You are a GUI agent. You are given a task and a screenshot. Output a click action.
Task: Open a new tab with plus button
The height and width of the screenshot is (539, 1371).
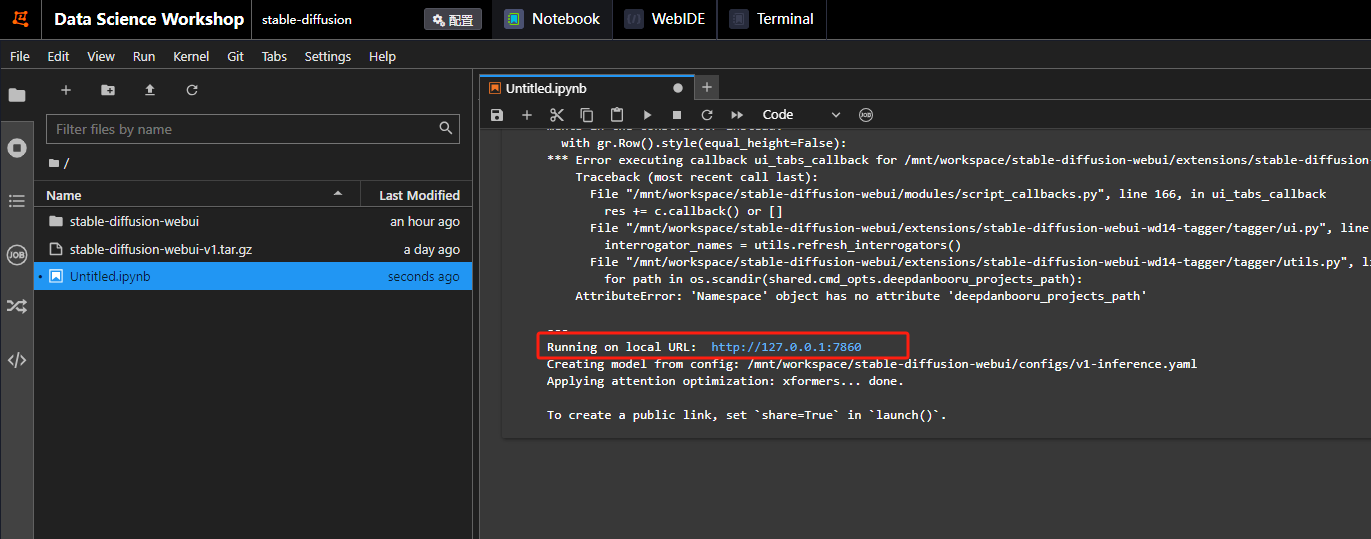click(706, 88)
